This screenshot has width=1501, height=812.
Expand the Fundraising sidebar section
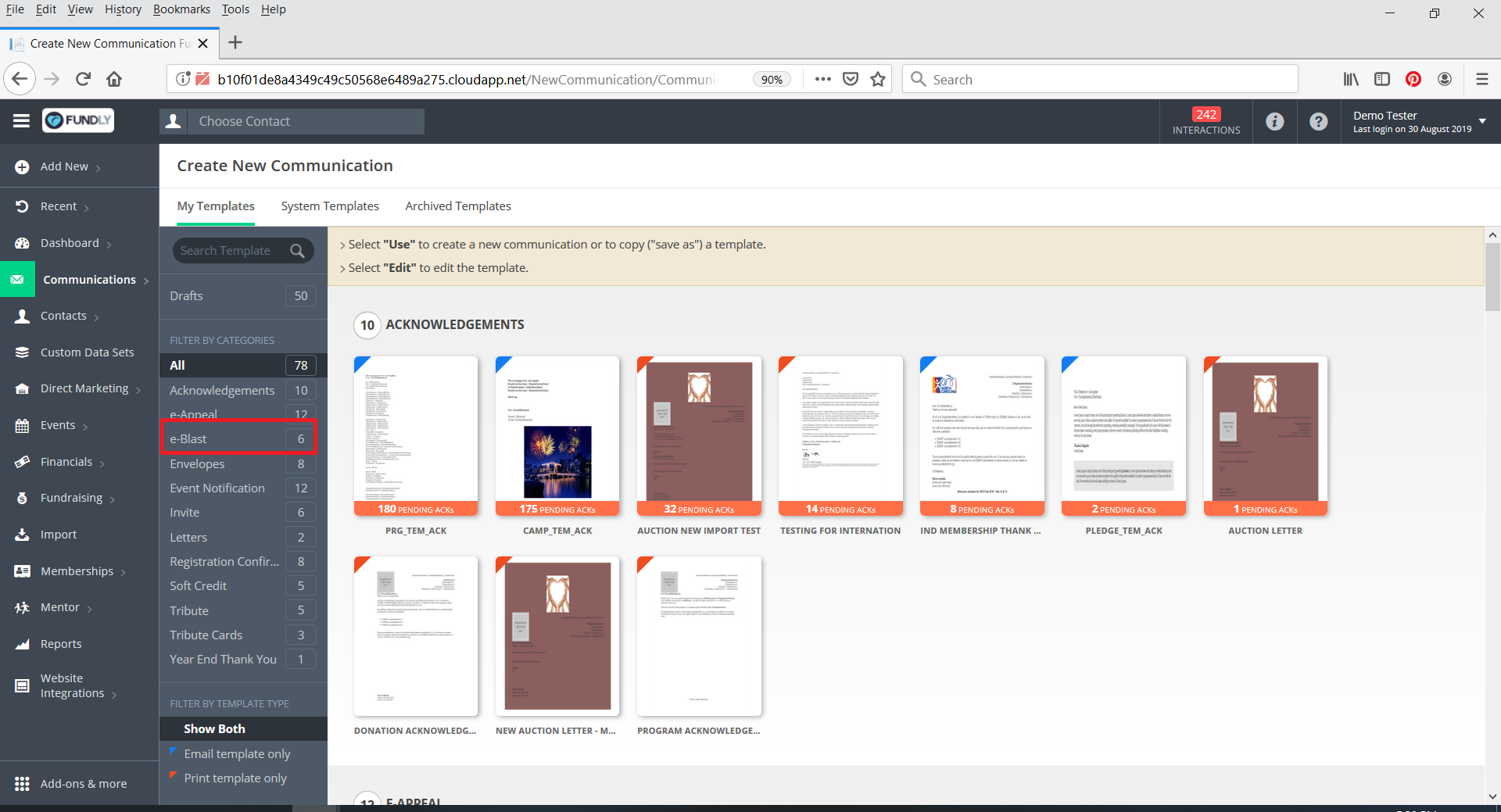point(71,498)
